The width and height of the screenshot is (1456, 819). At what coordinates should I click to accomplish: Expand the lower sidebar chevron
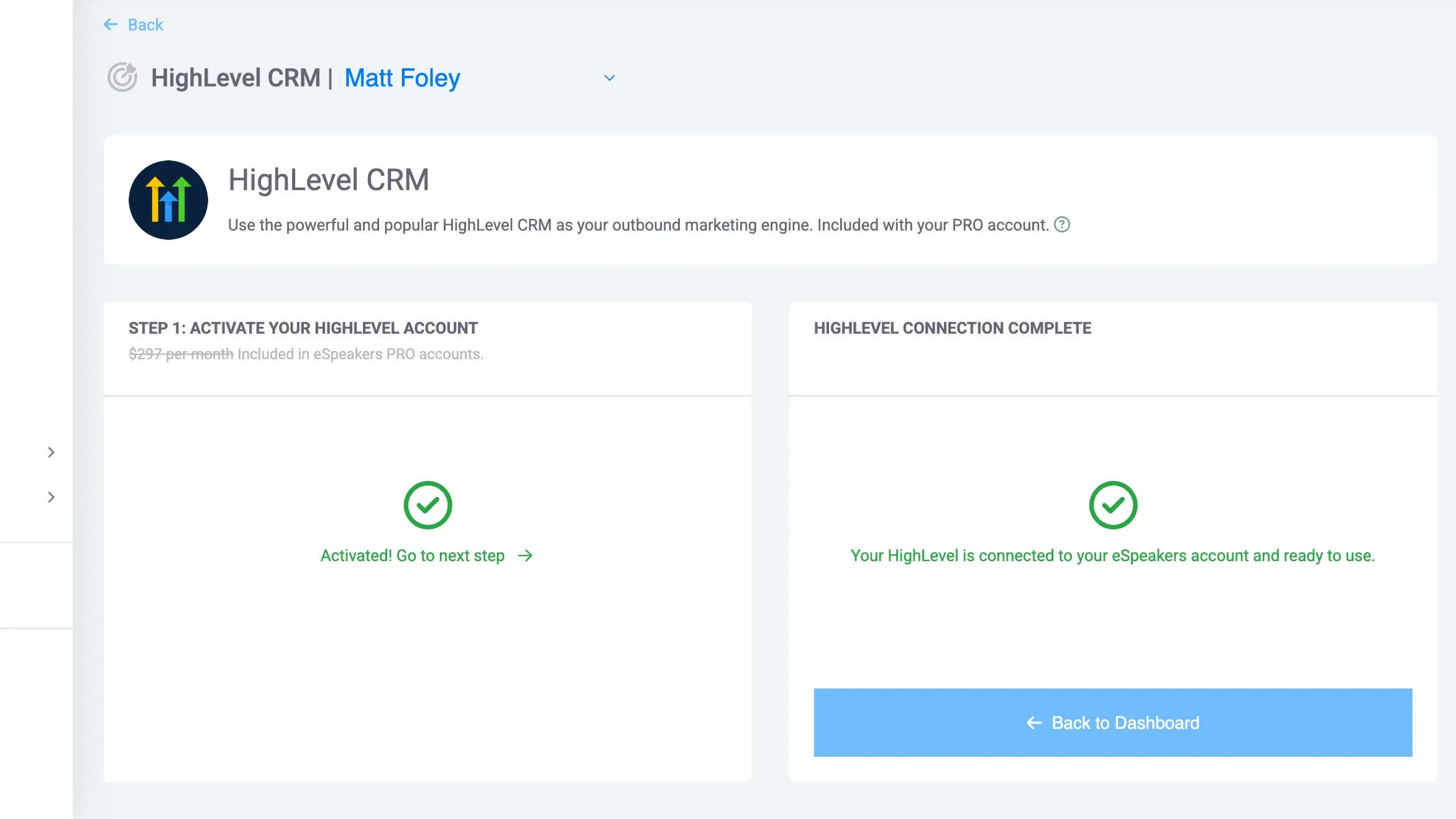[51, 497]
